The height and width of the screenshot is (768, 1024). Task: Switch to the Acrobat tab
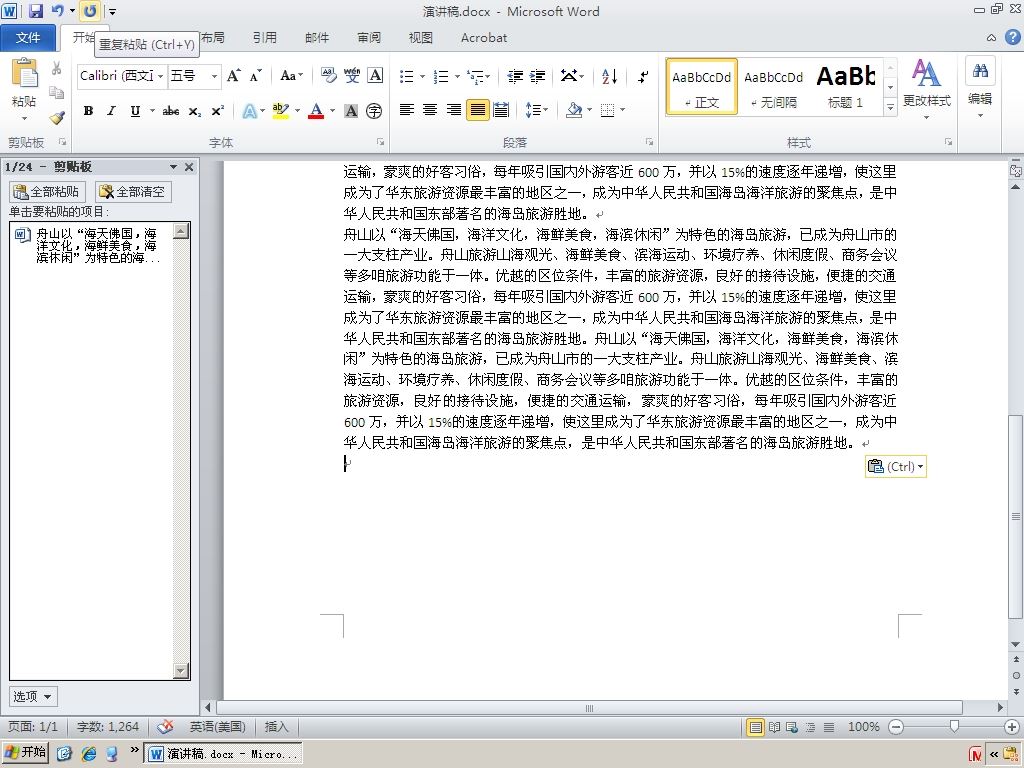[484, 38]
